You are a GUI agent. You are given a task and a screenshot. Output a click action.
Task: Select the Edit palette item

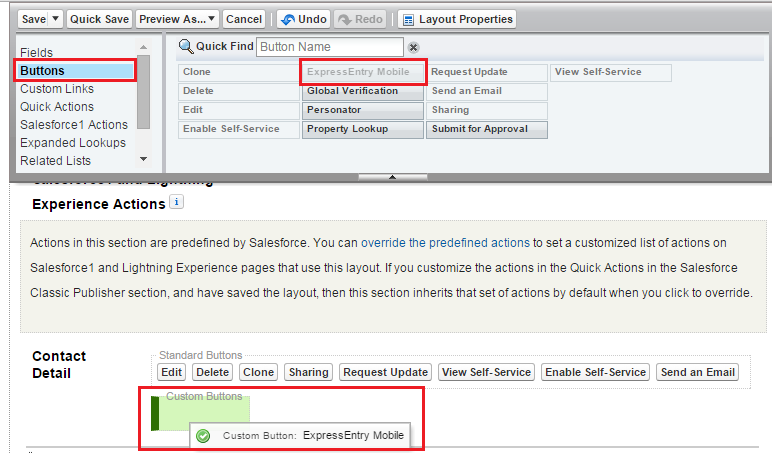pos(238,110)
